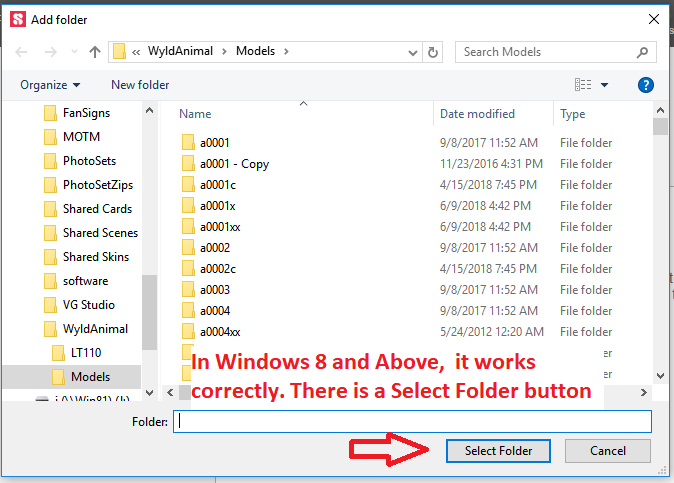Image resolution: width=674 pixels, height=483 pixels.
Task: Open the recent locations dropdown arrow
Action: pyautogui.click(x=73, y=52)
